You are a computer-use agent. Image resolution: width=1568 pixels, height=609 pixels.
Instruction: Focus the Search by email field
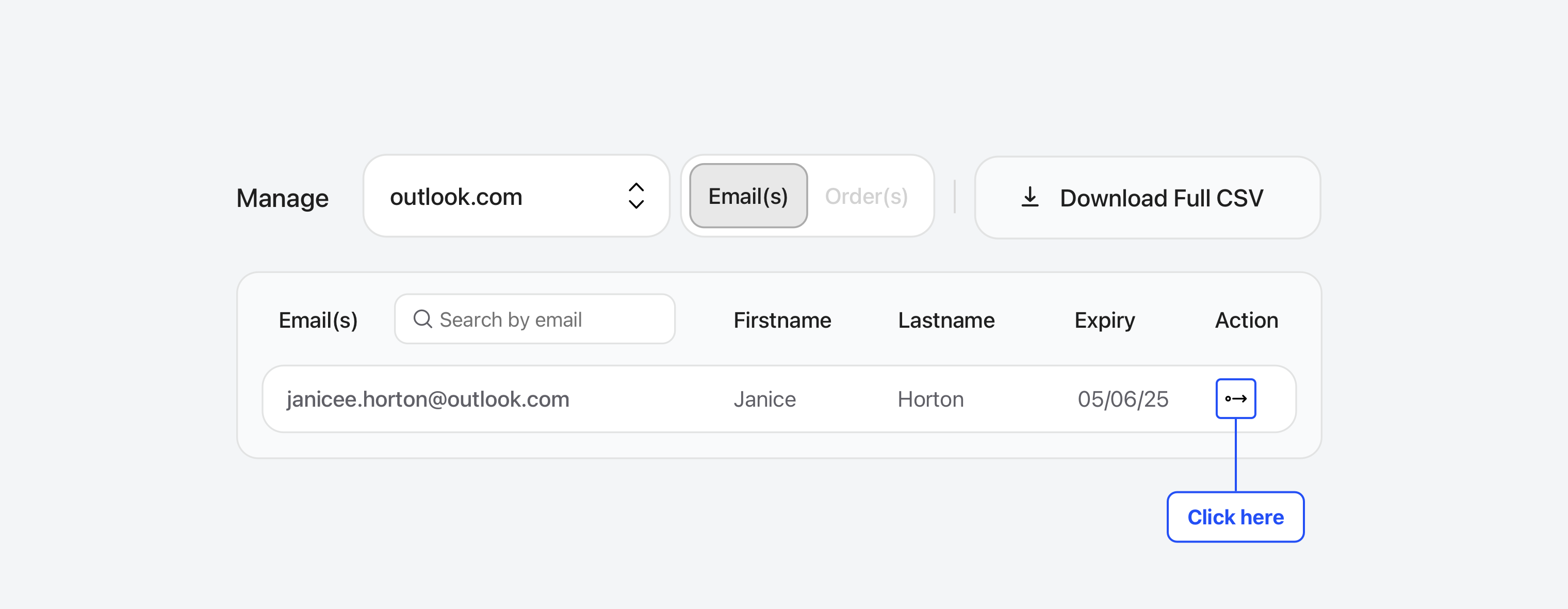point(548,320)
